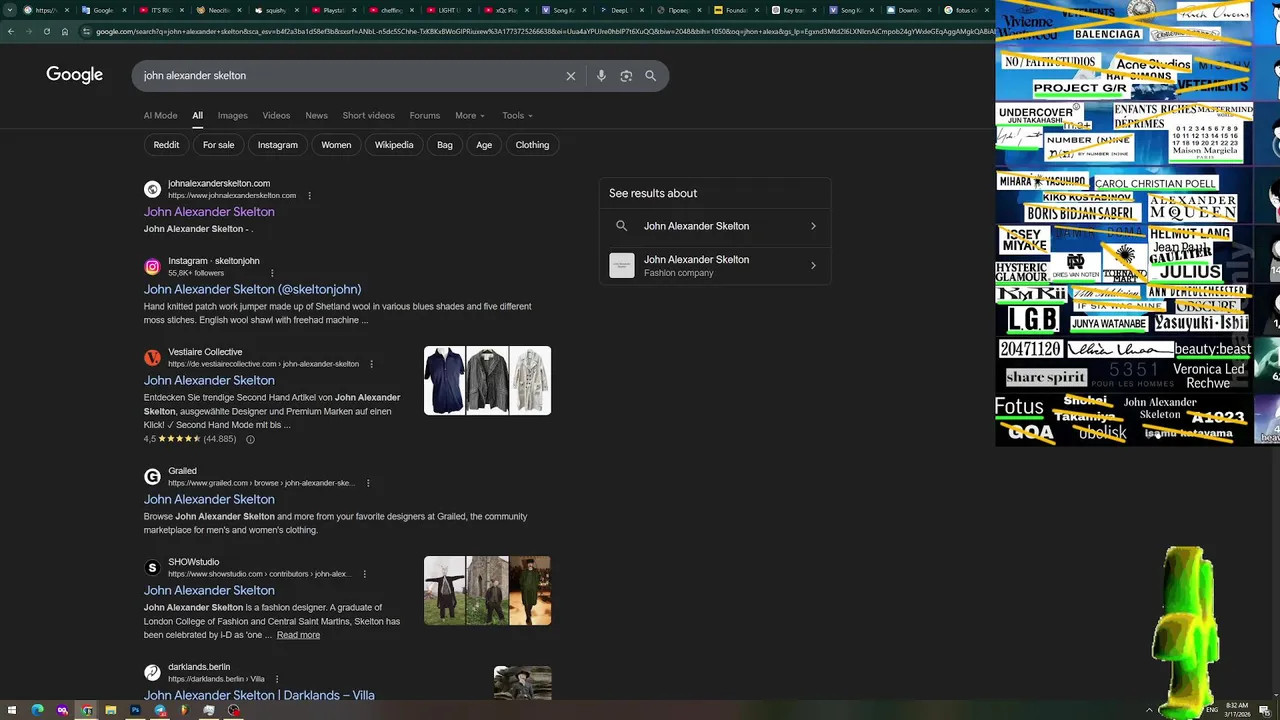Clear the search box with the X icon
This screenshot has width=1280, height=720.
[571, 76]
